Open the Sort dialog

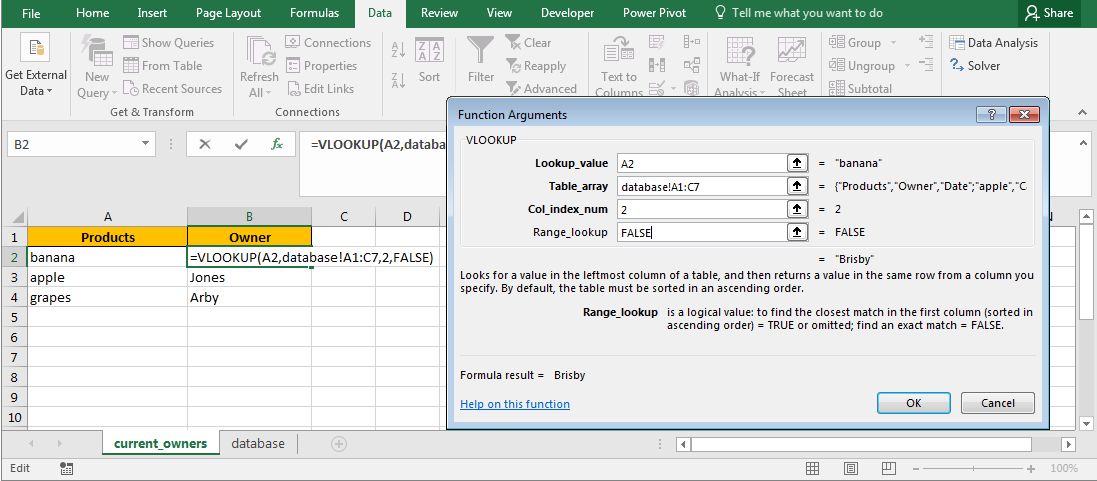click(x=430, y=60)
